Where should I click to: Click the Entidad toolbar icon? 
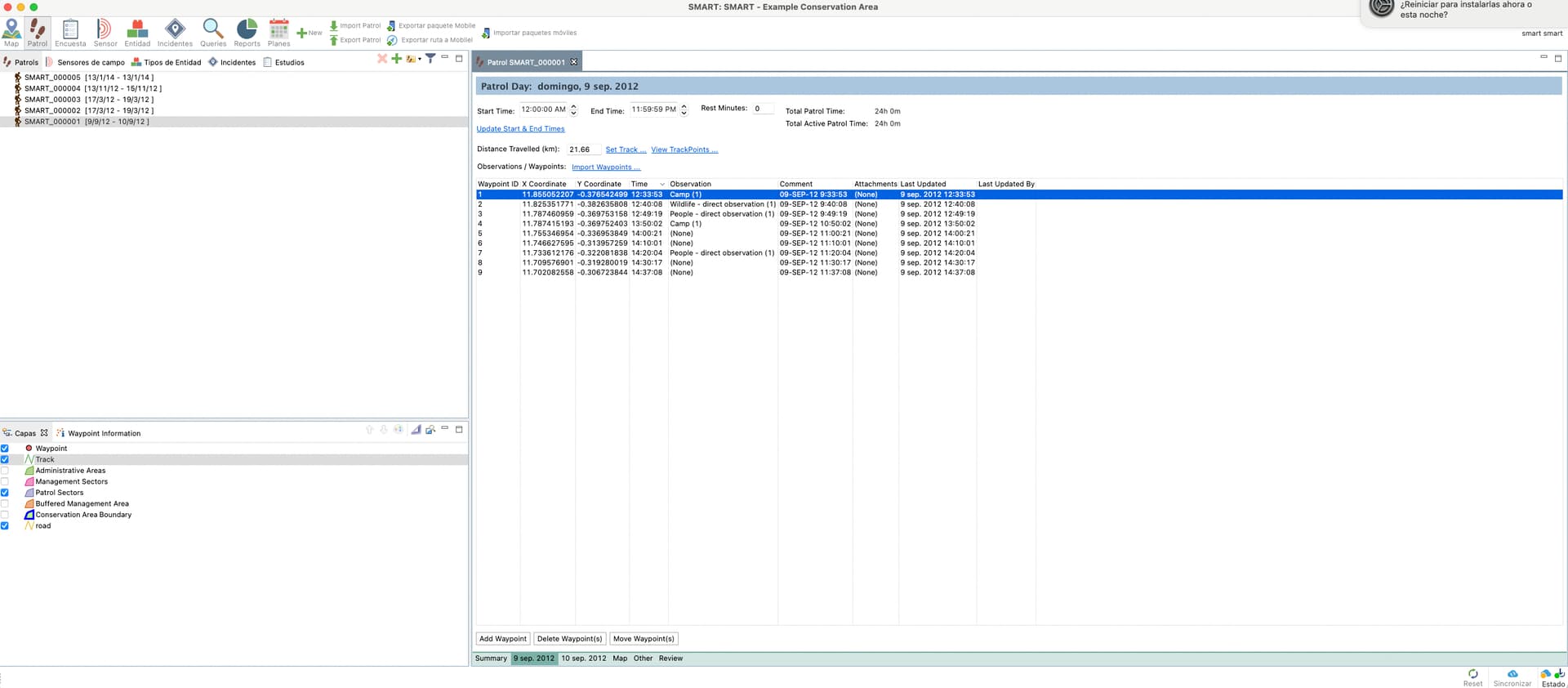point(137,31)
